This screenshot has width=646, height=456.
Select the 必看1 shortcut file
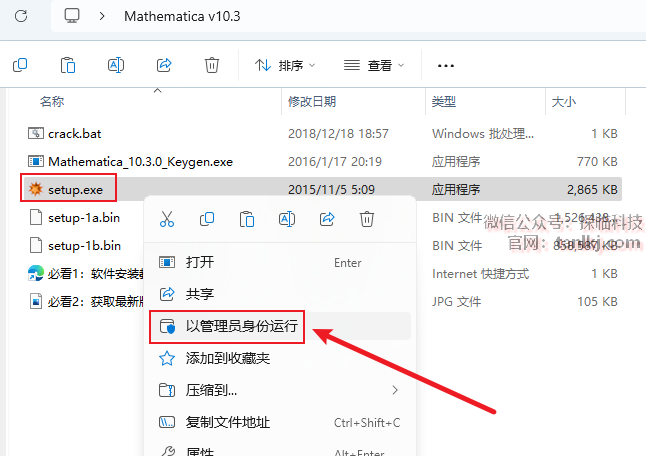(95, 274)
